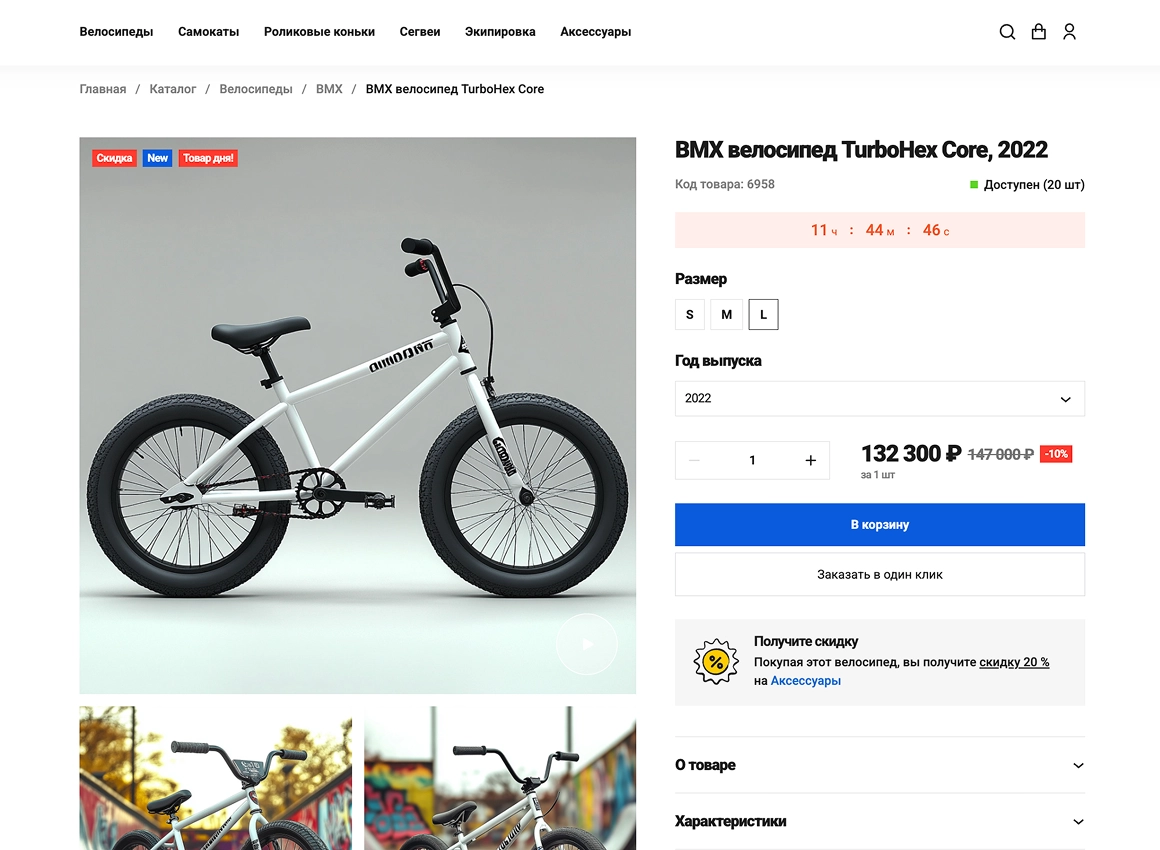Image resolution: width=1160 pixels, height=850 pixels.
Task: Select size M
Action: click(727, 314)
